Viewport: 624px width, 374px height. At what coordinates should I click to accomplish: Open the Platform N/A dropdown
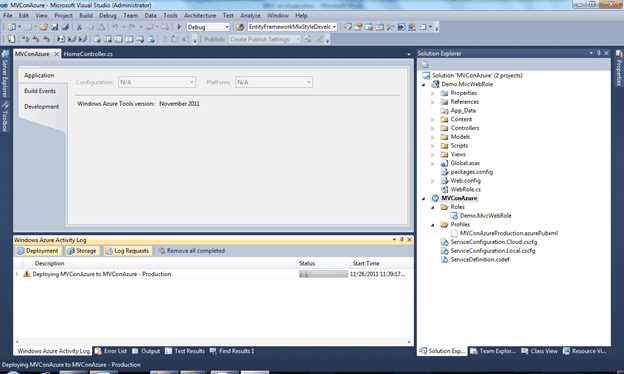coord(274,82)
